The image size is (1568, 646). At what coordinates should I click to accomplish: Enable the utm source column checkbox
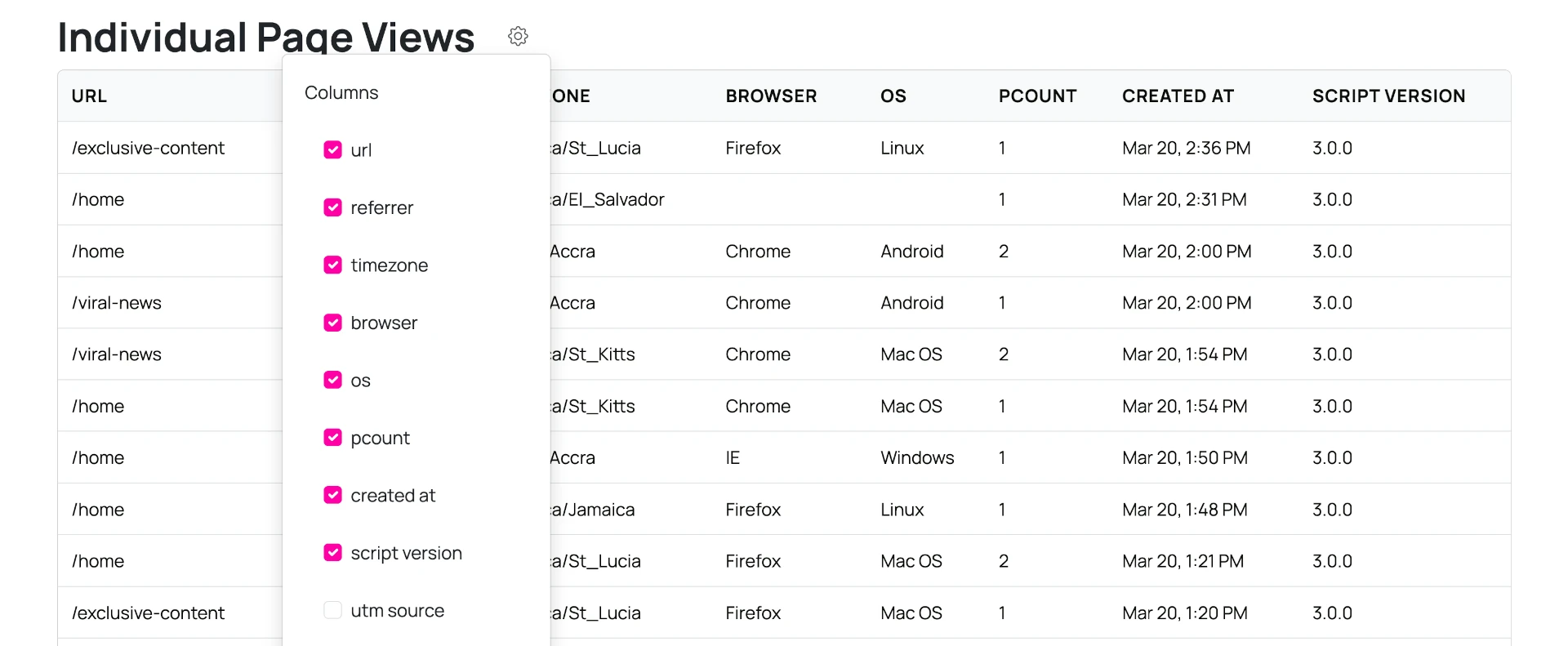[332, 610]
